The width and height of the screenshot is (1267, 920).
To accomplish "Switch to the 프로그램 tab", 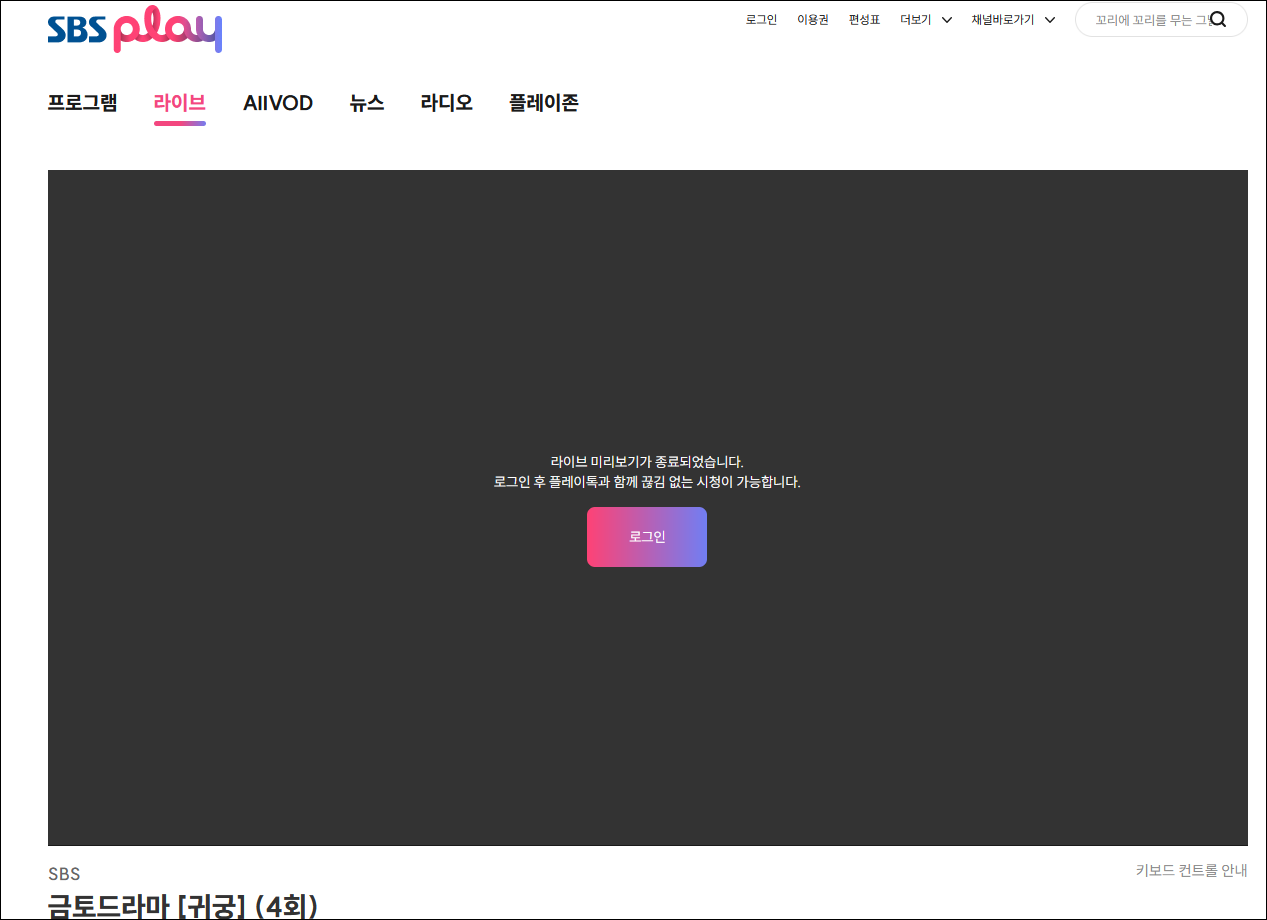I will pos(82,103).
